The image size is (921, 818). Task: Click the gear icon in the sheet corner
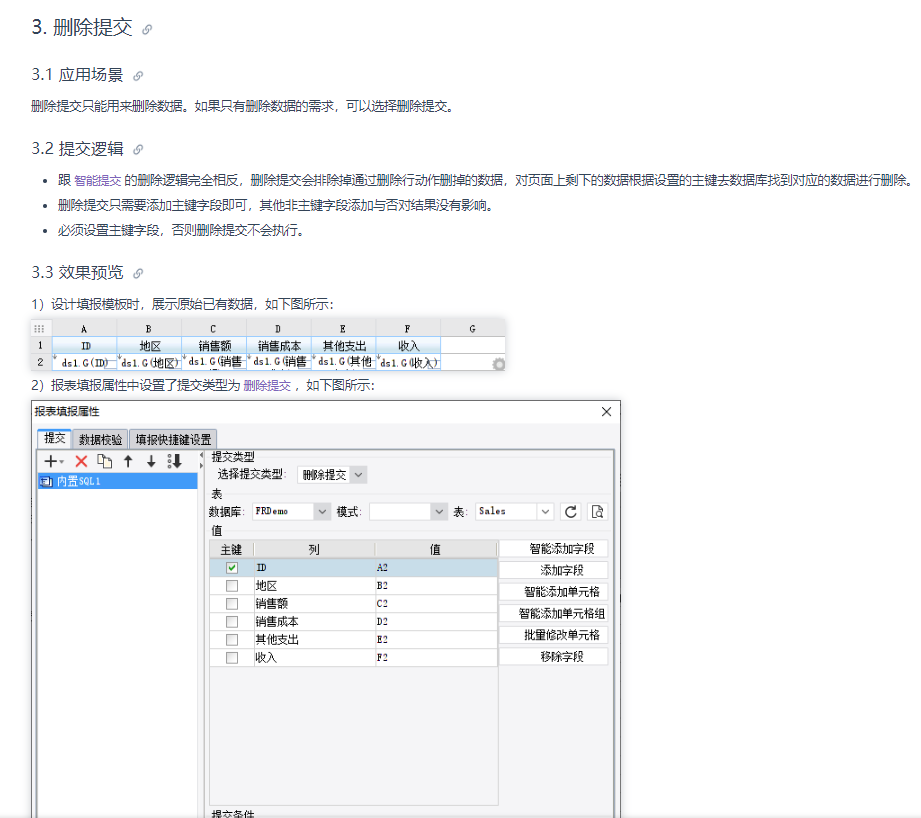[499, 364]
